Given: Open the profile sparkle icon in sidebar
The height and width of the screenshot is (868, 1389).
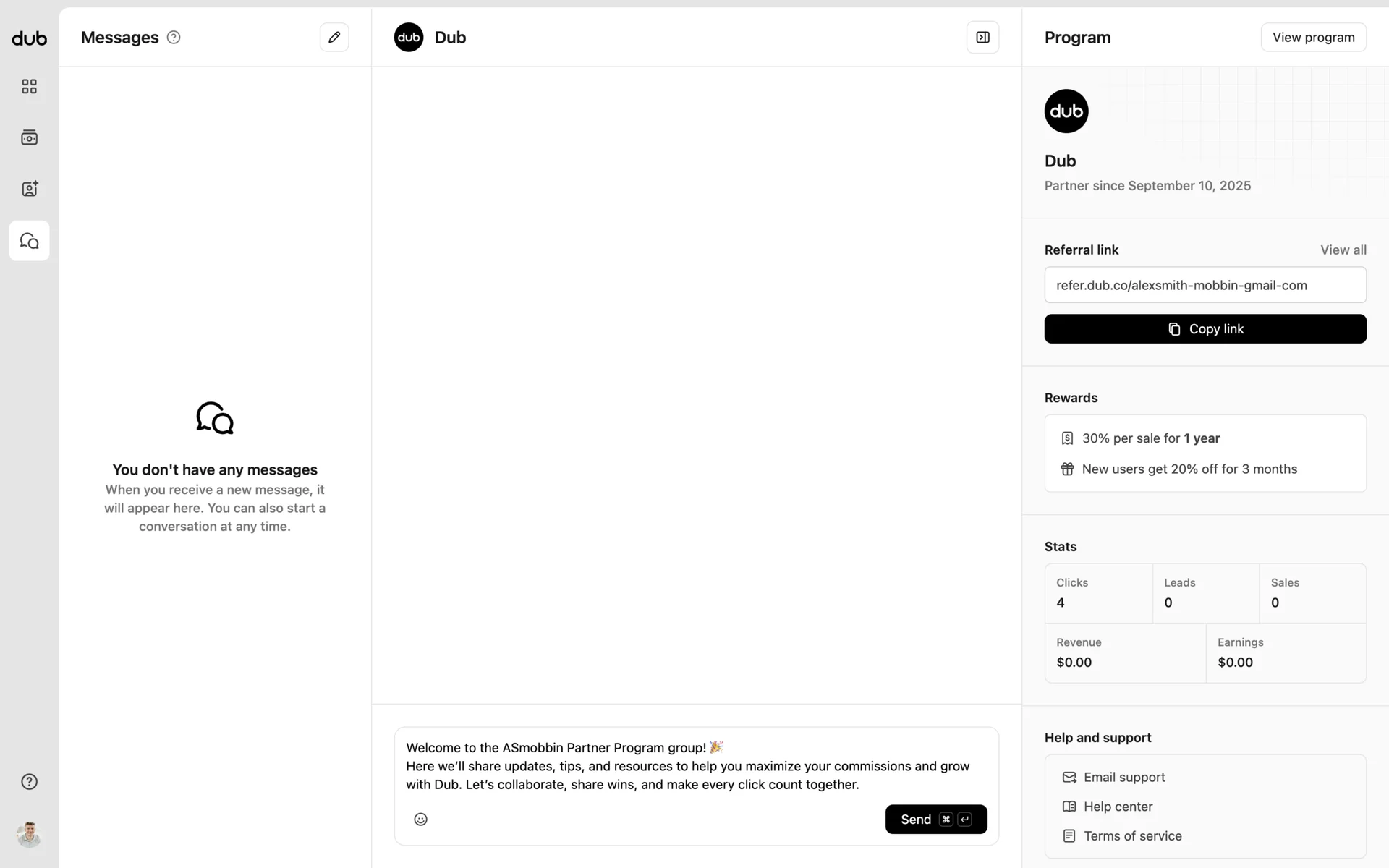Looking at the screenshot, I should [29, 189].
